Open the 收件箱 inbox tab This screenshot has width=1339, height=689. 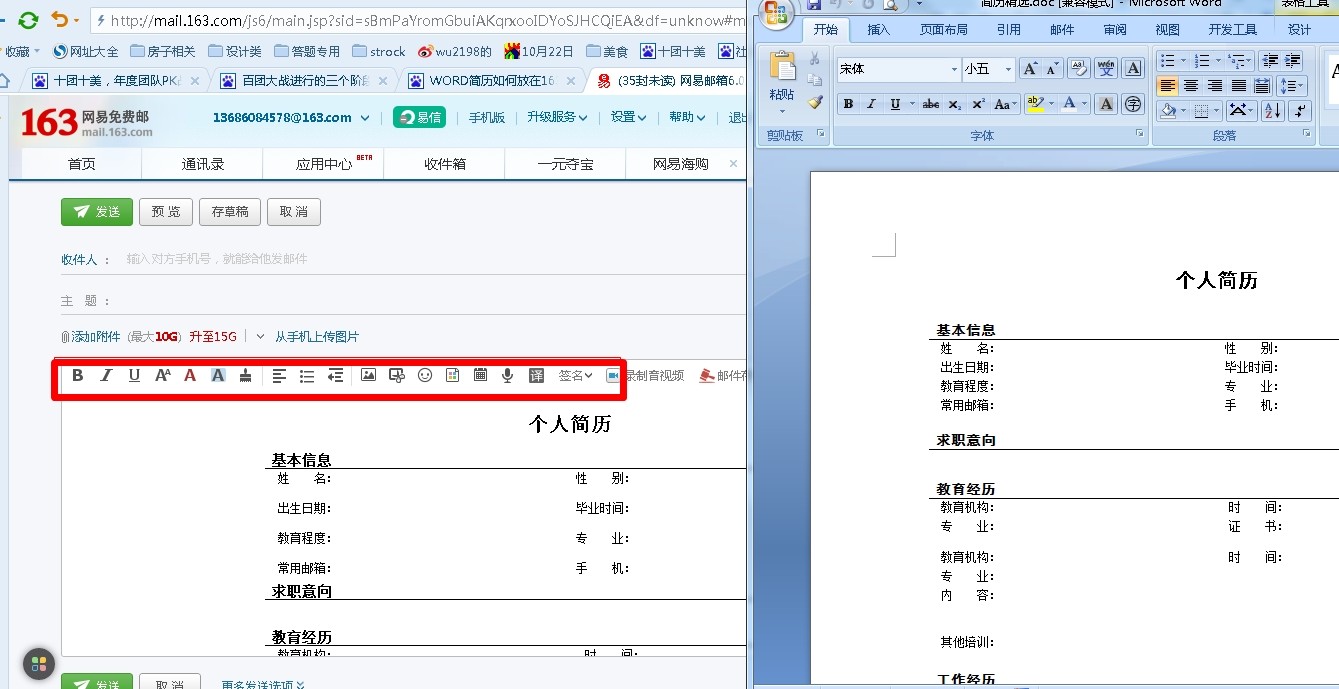point(444,163)
